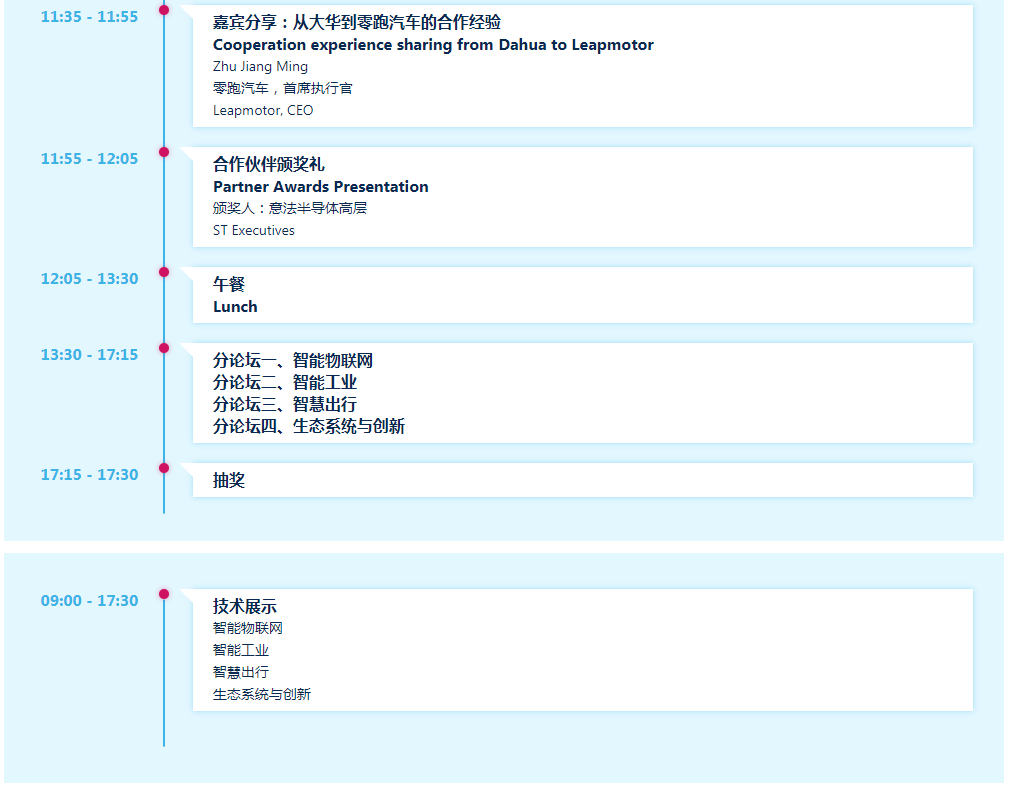Click '智慧出行' under 技术展示
Screen dimensions: 1010x787
(x=241, y=672)
